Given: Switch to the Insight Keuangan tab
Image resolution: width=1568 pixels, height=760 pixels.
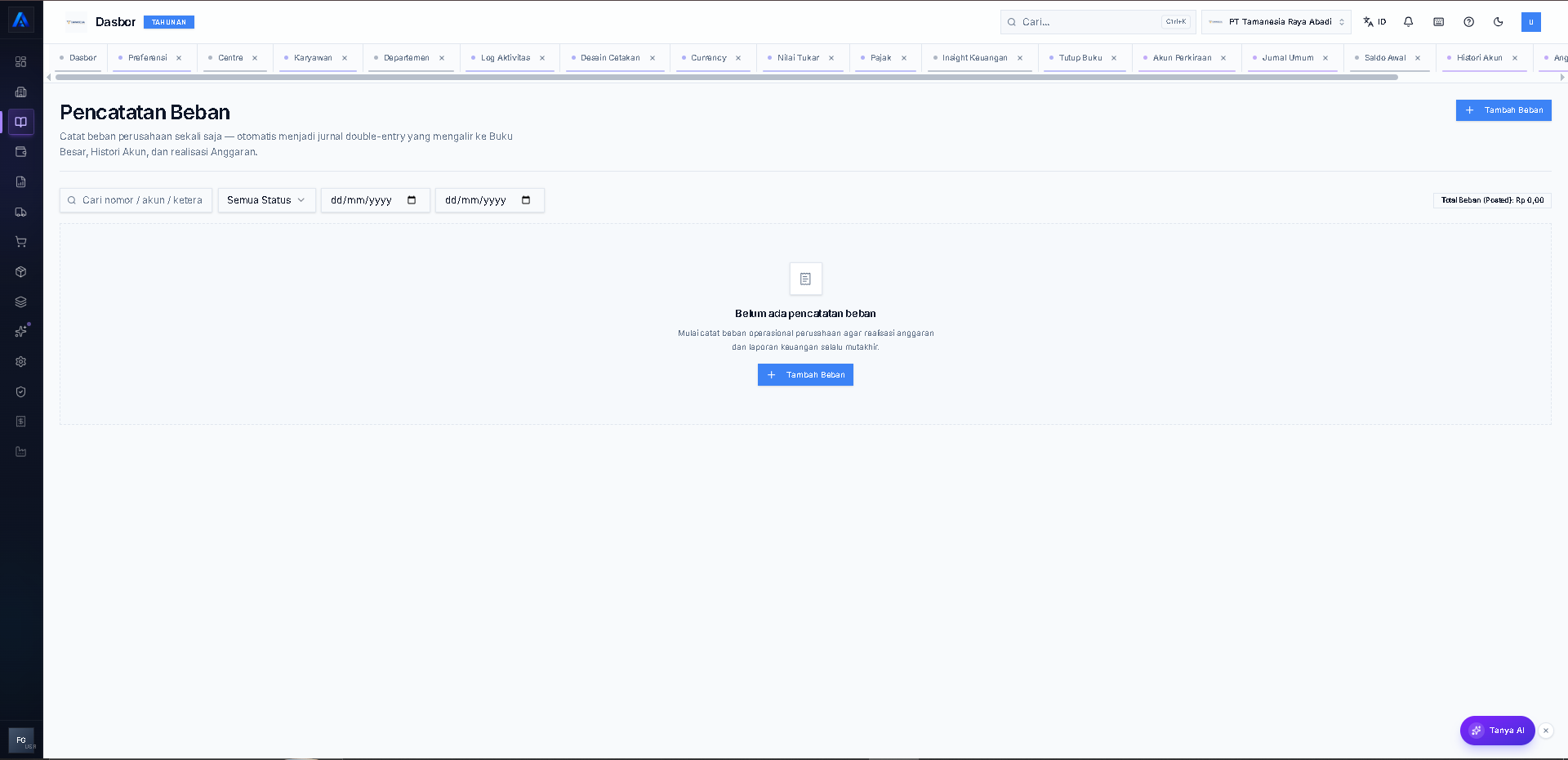Looking at the screenshot, I should click(974, 58).
